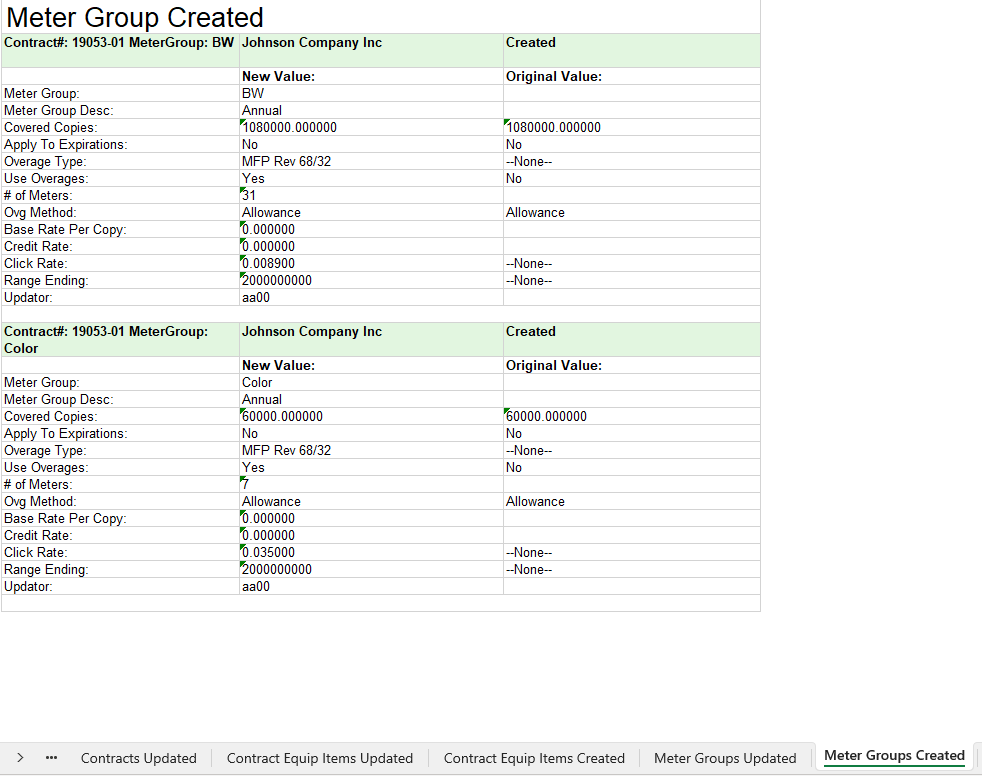Click Color Meter Group Desc Annual cell

click(371, 400)
